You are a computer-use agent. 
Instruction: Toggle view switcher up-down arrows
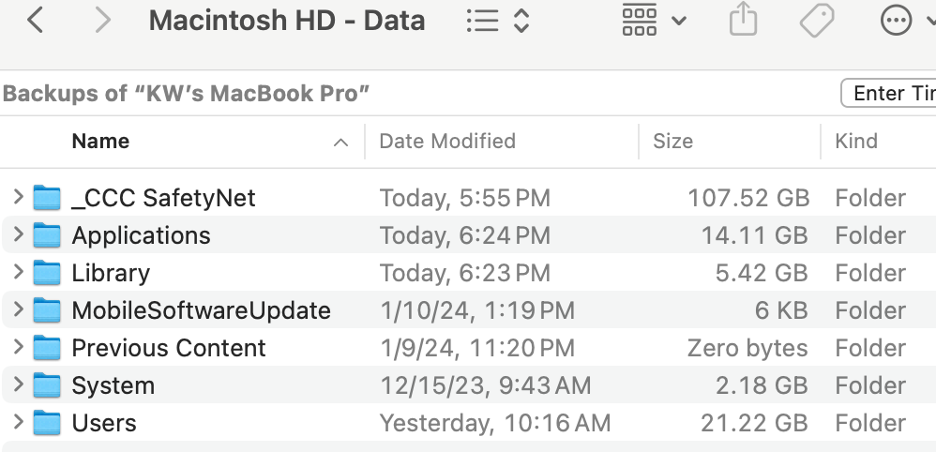[x=521, y=21]
